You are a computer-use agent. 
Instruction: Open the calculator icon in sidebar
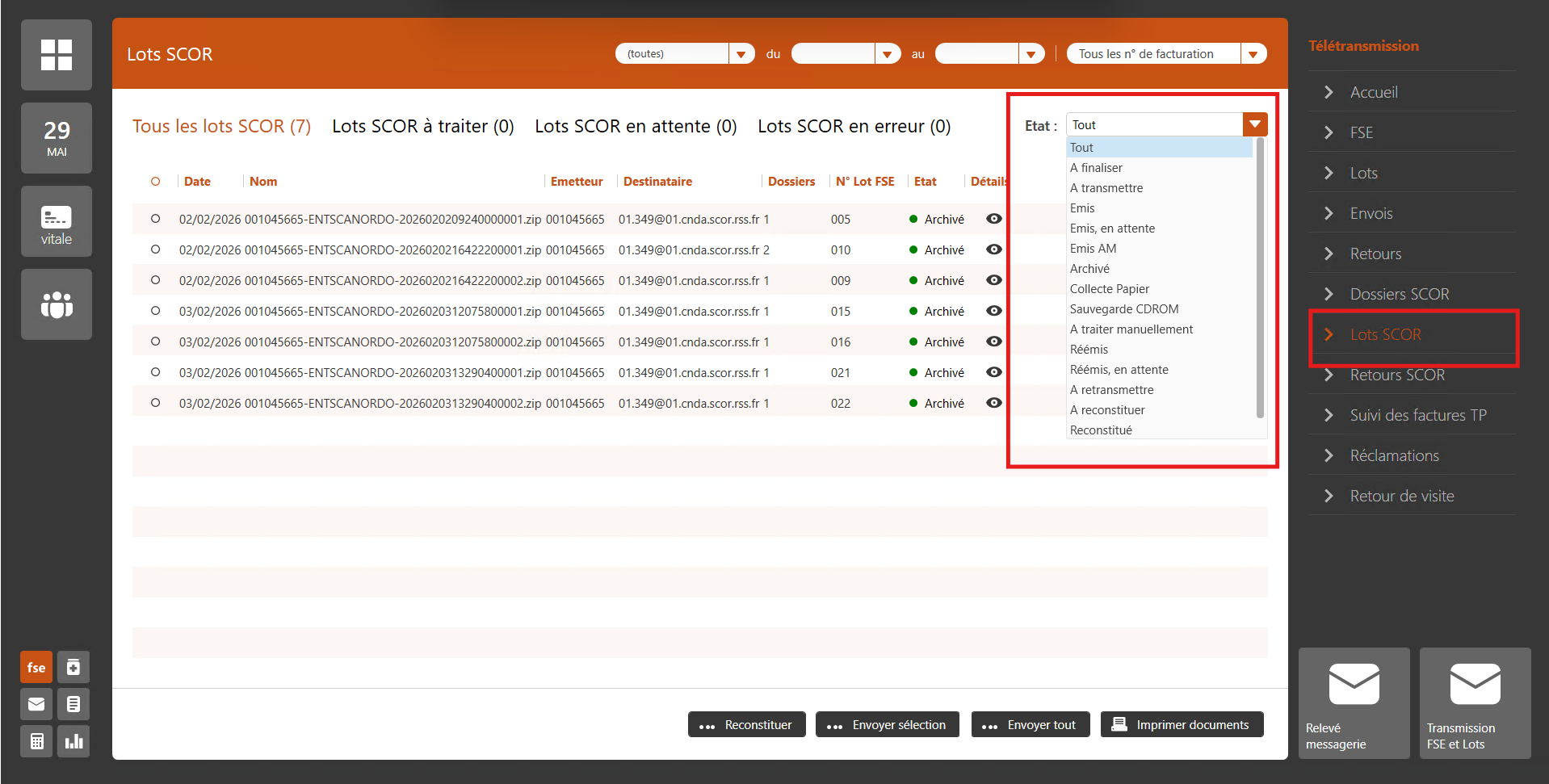click(36, 741)
